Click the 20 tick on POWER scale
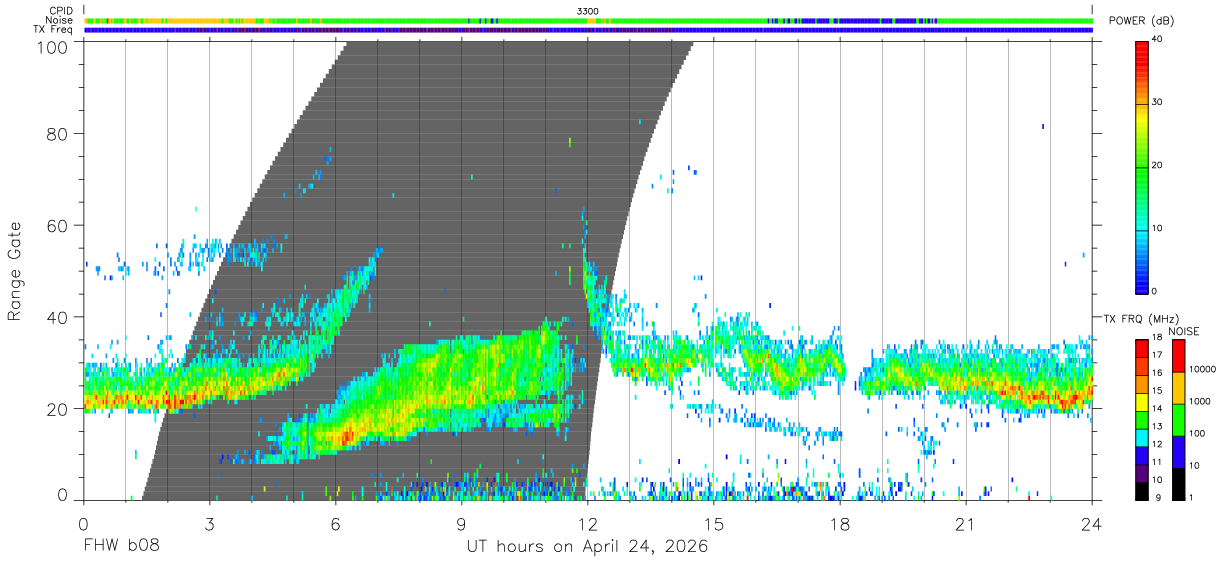The image size is (1228, 567). pyautogui.click(x=1158, y=166)
